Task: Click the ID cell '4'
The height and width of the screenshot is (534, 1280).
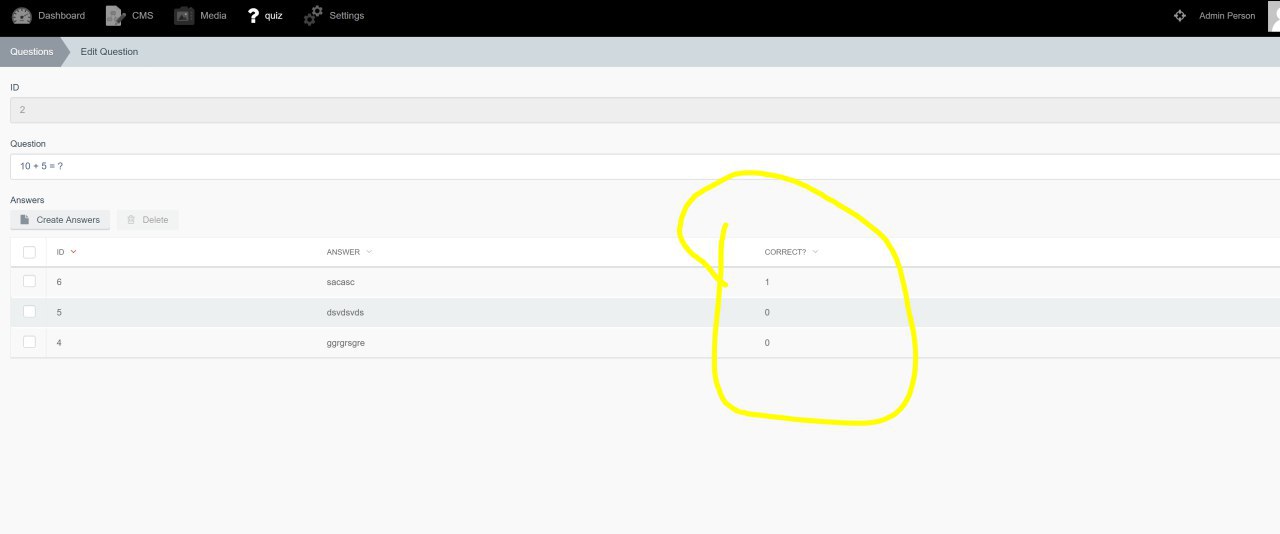Action: click(59, 342)
